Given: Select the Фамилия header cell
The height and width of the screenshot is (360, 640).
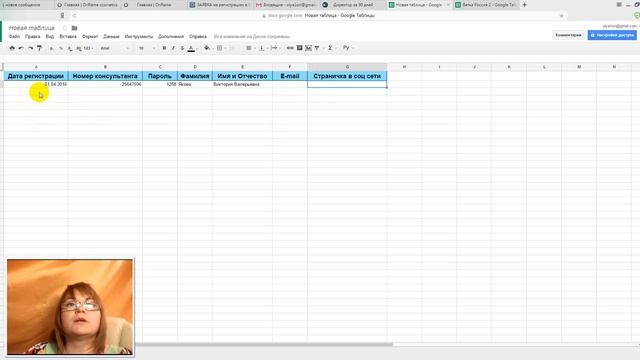Looking at the screenshot, I should [195, 76].
